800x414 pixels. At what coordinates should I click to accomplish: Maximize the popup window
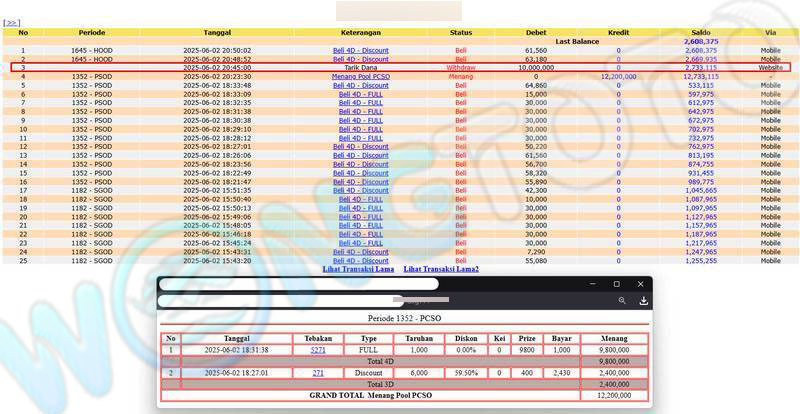pyautogui.click(x=616, y=284)
